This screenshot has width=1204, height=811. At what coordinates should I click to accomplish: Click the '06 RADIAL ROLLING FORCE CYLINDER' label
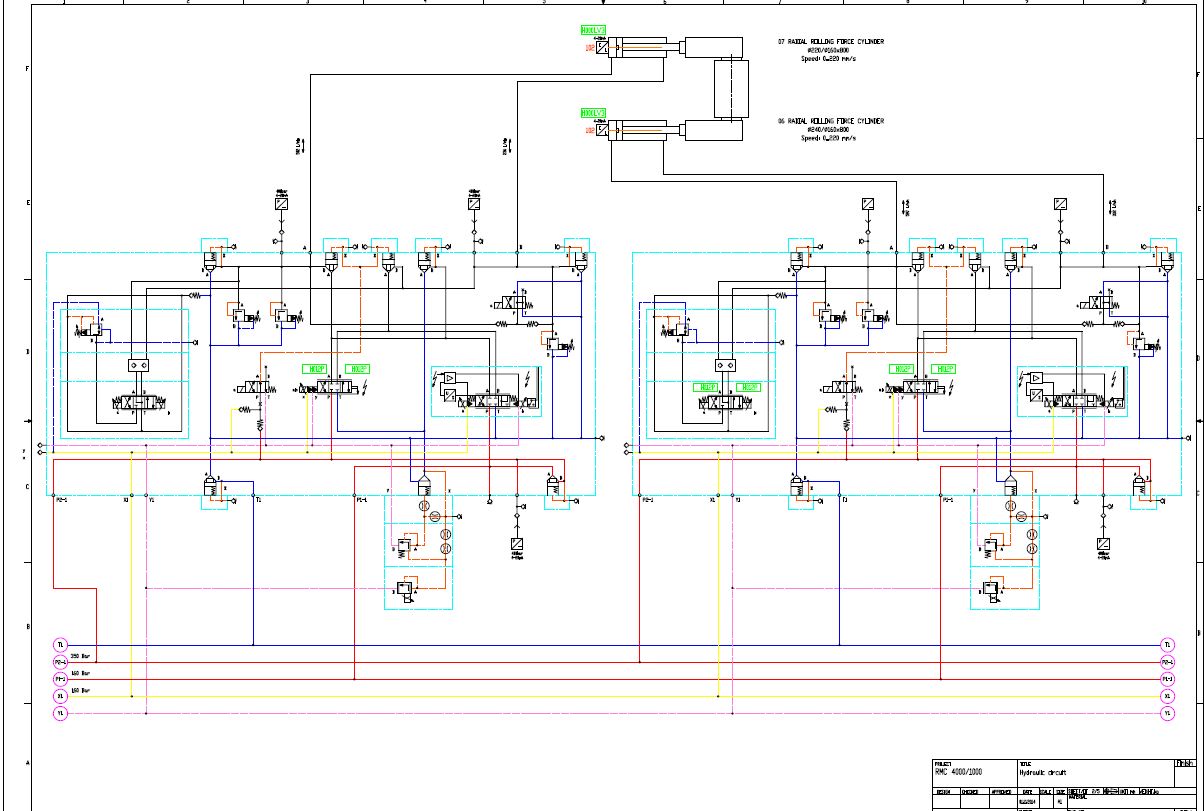coord(831,121)
